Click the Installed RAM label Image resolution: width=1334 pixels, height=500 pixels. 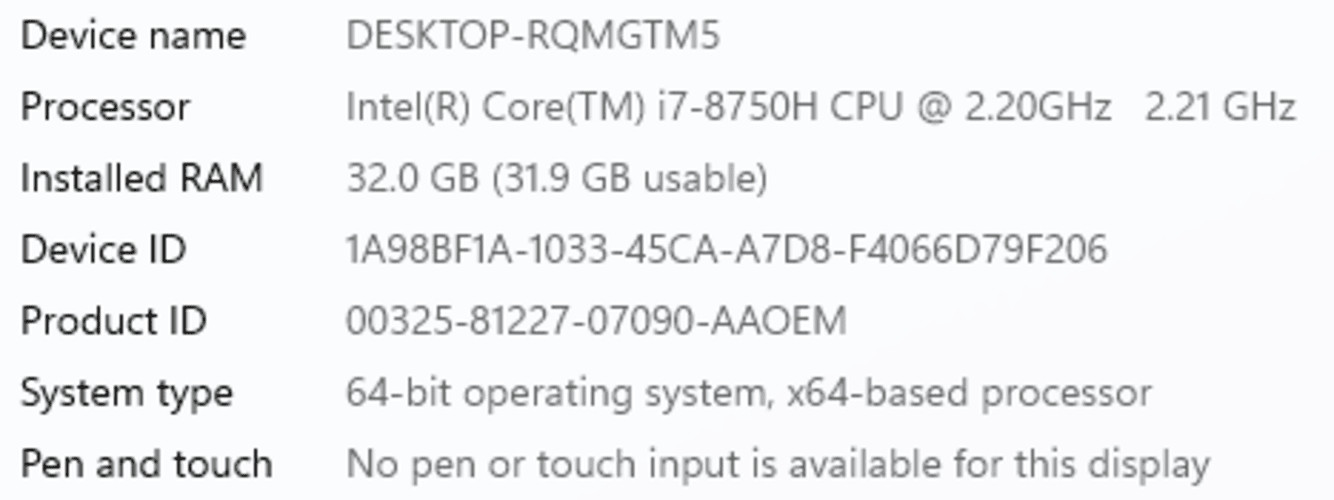point(141,178)
